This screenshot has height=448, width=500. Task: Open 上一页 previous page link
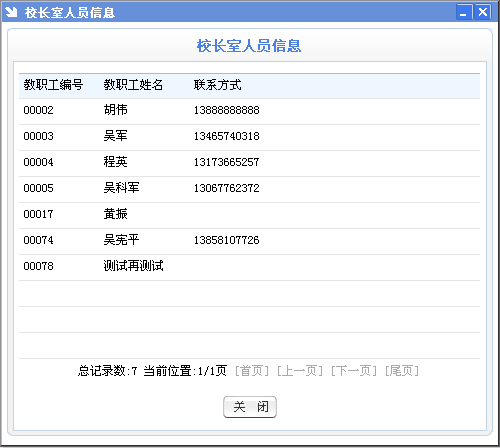[300, 371]
